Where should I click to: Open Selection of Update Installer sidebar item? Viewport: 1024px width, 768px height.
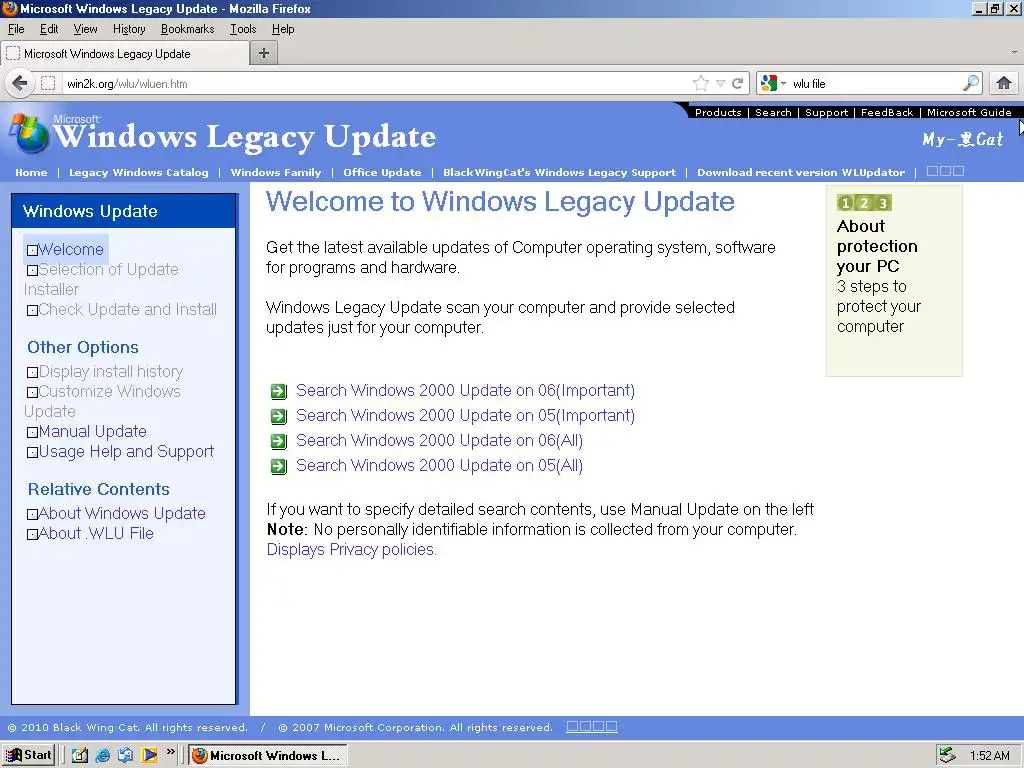[x=101, y=280]
